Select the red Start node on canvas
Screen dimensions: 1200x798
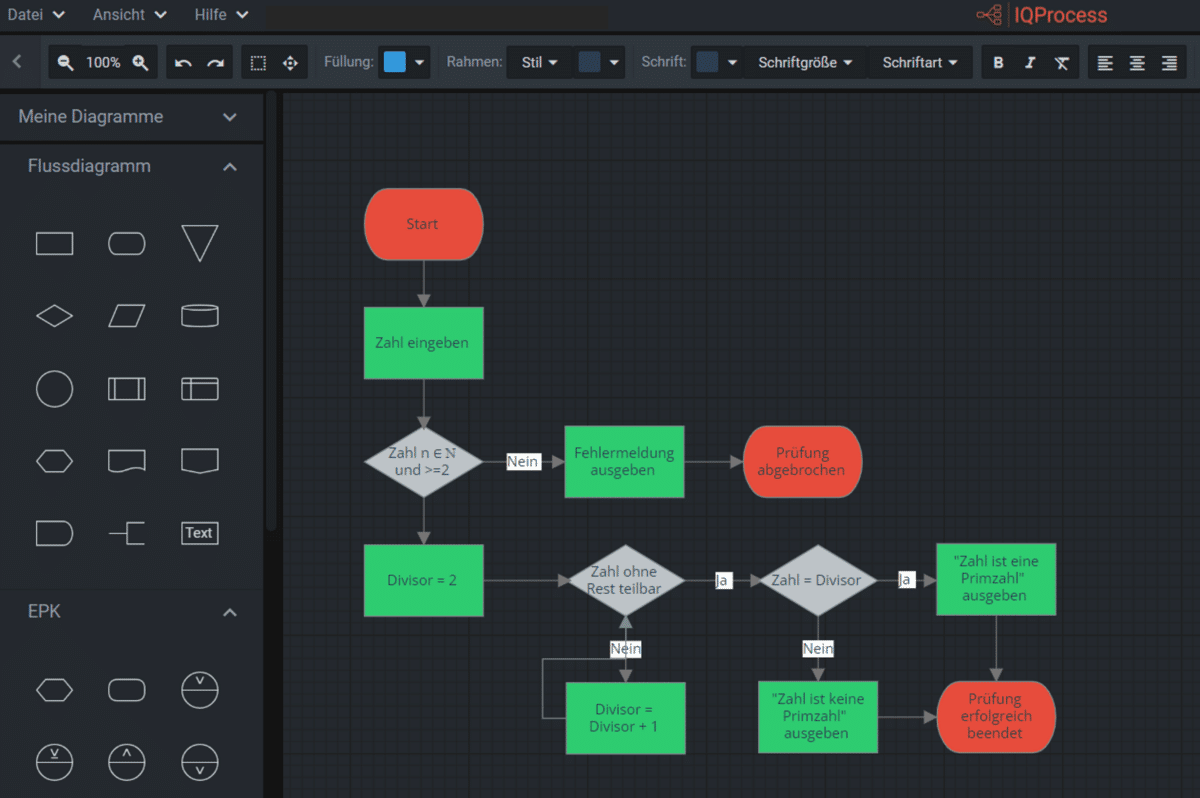(x=423, y=224)
